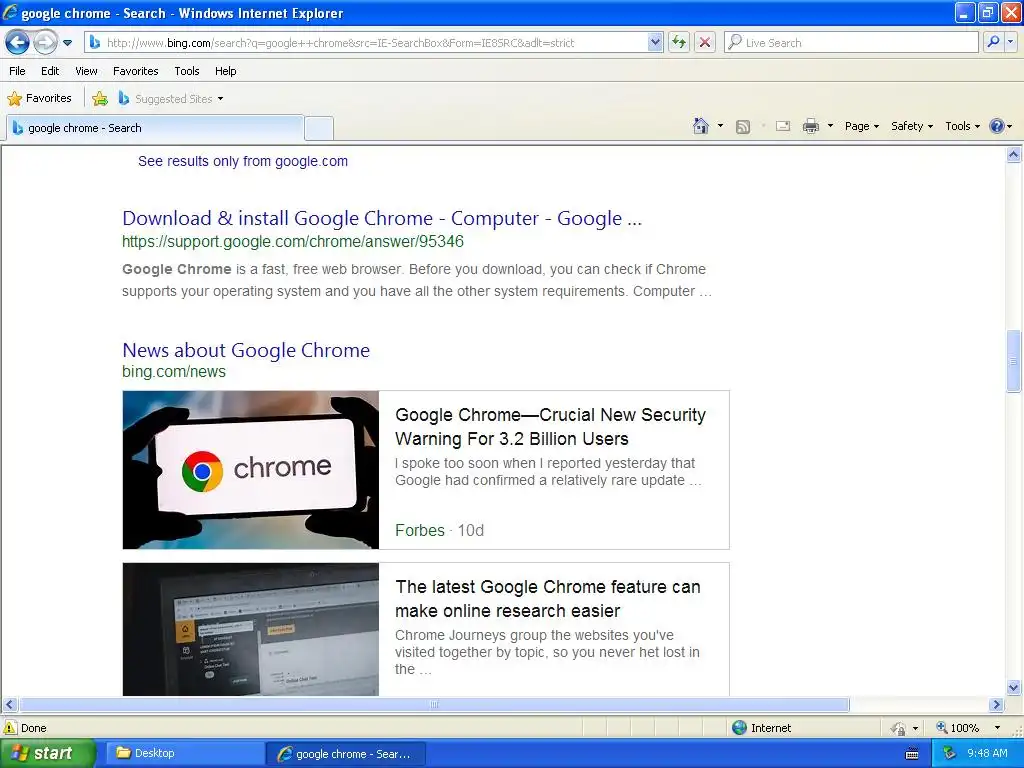Click the chrome logo news thumbnail
Viewport: 1024px width, 768px height.
point(251,470)
